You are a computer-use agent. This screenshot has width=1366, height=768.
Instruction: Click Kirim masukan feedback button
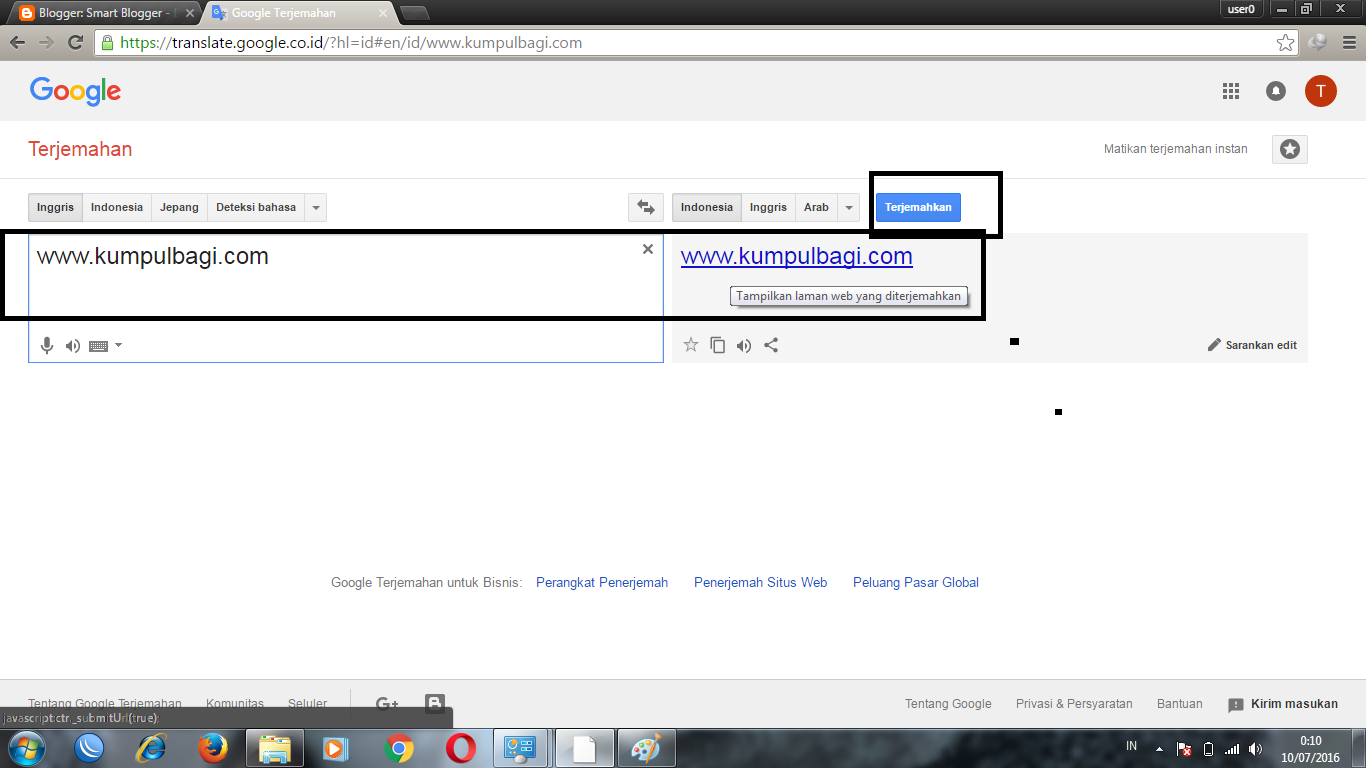pos(1283,704)
